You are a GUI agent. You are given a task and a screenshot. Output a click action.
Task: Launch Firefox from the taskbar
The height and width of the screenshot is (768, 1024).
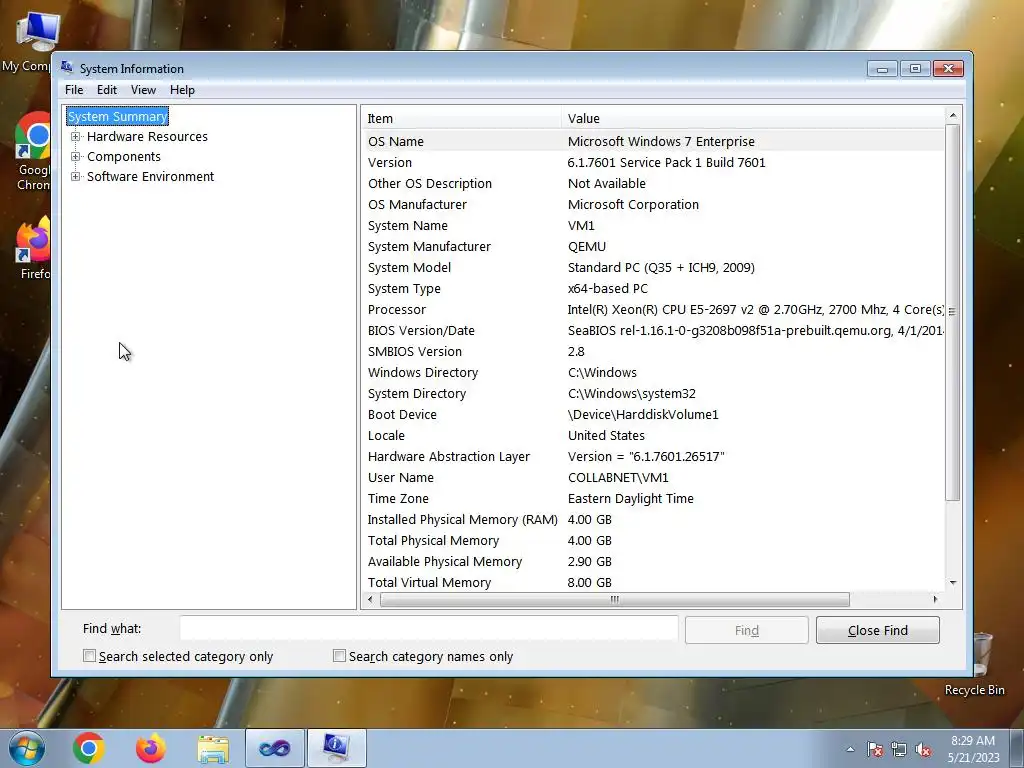tap(151, 748)
